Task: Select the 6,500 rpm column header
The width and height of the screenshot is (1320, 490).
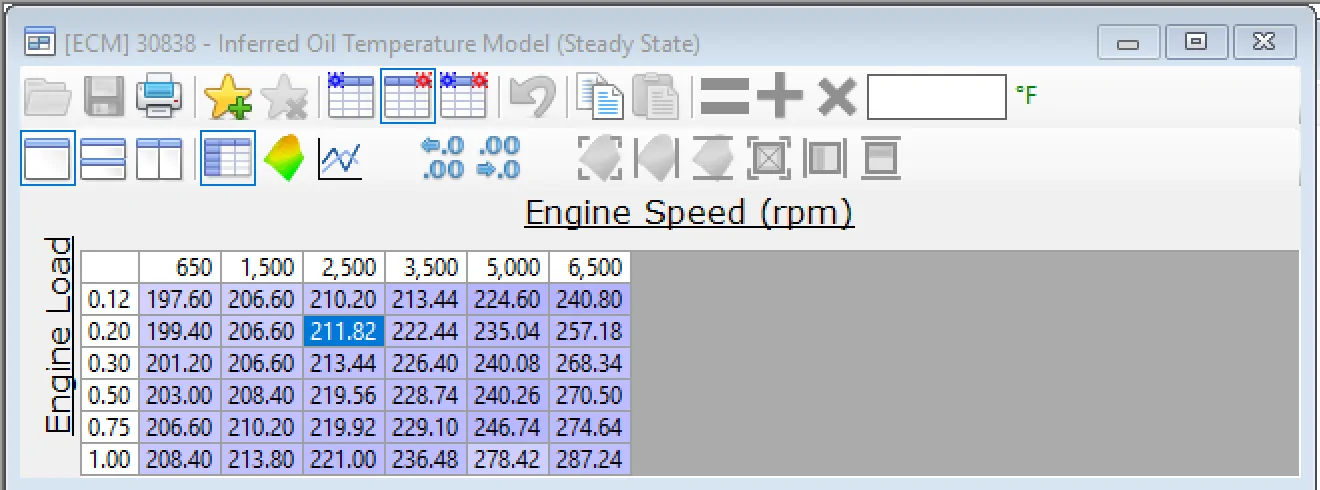Action: (x=590, y=268)
